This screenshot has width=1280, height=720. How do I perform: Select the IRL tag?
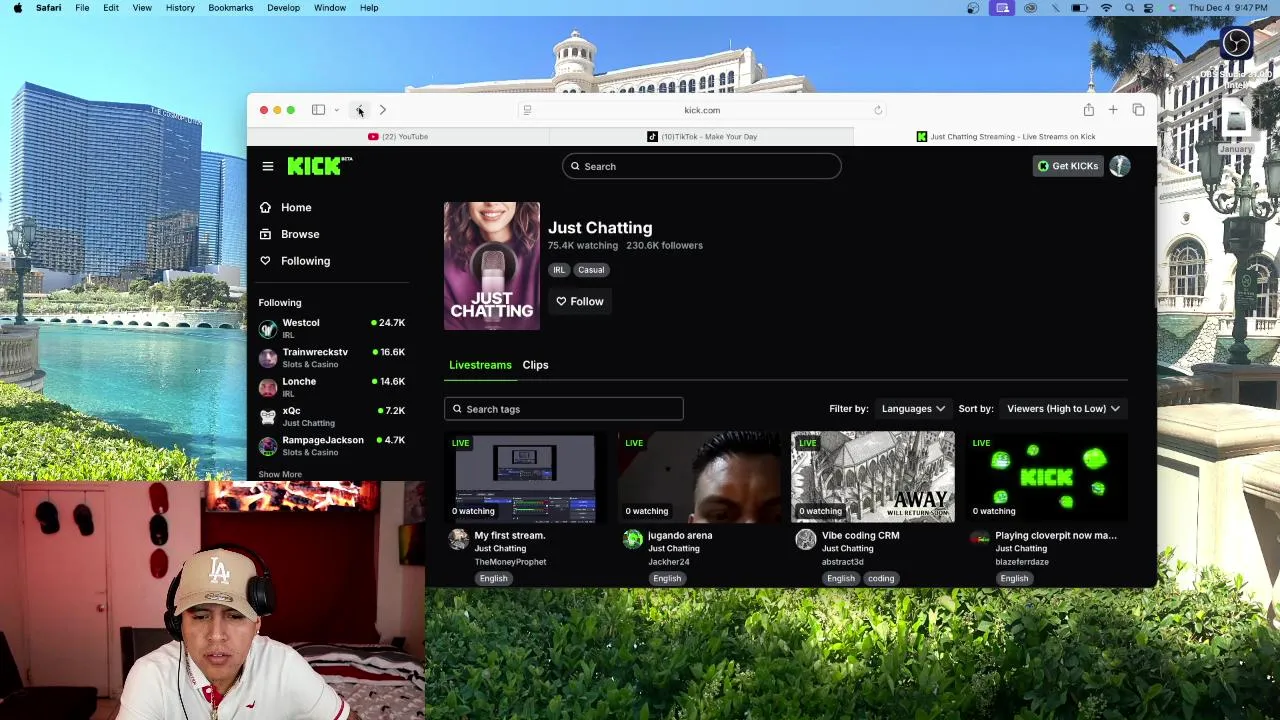point(559,270)
